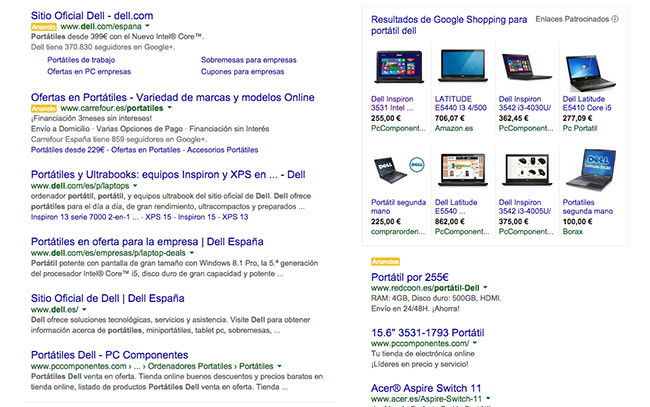Click the '706,07 €' price
This screenshot has width=650, height=407.
pos(450,118)
